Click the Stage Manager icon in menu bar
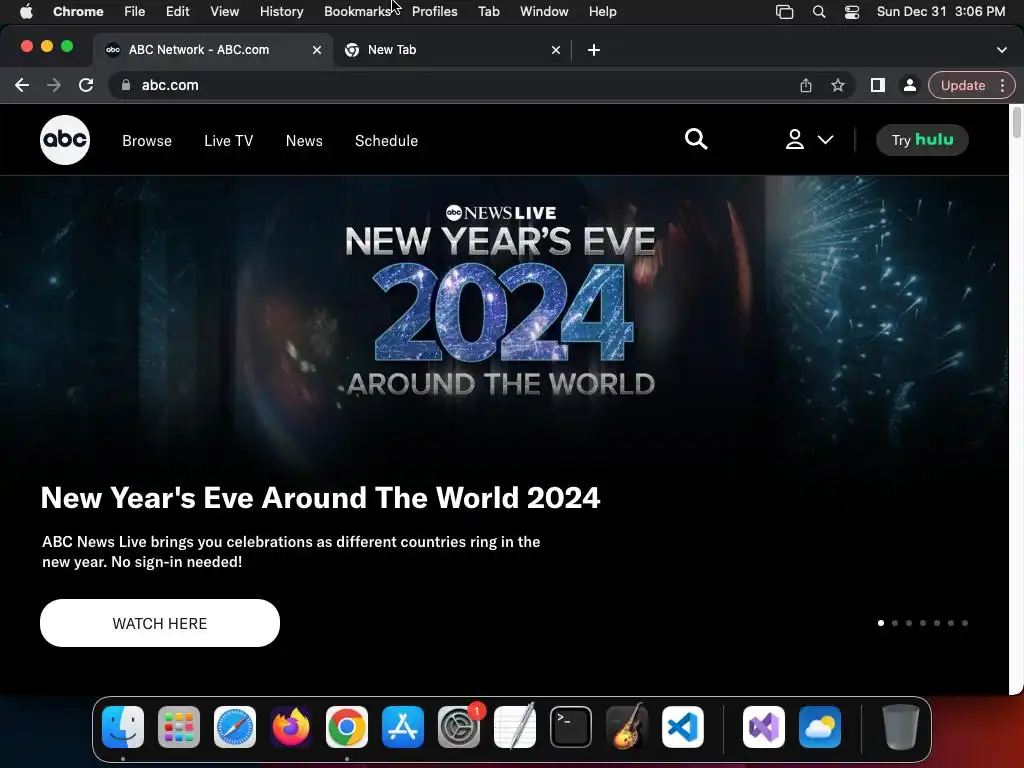The height and width of the screenshot is (768, 1024). 784,11
